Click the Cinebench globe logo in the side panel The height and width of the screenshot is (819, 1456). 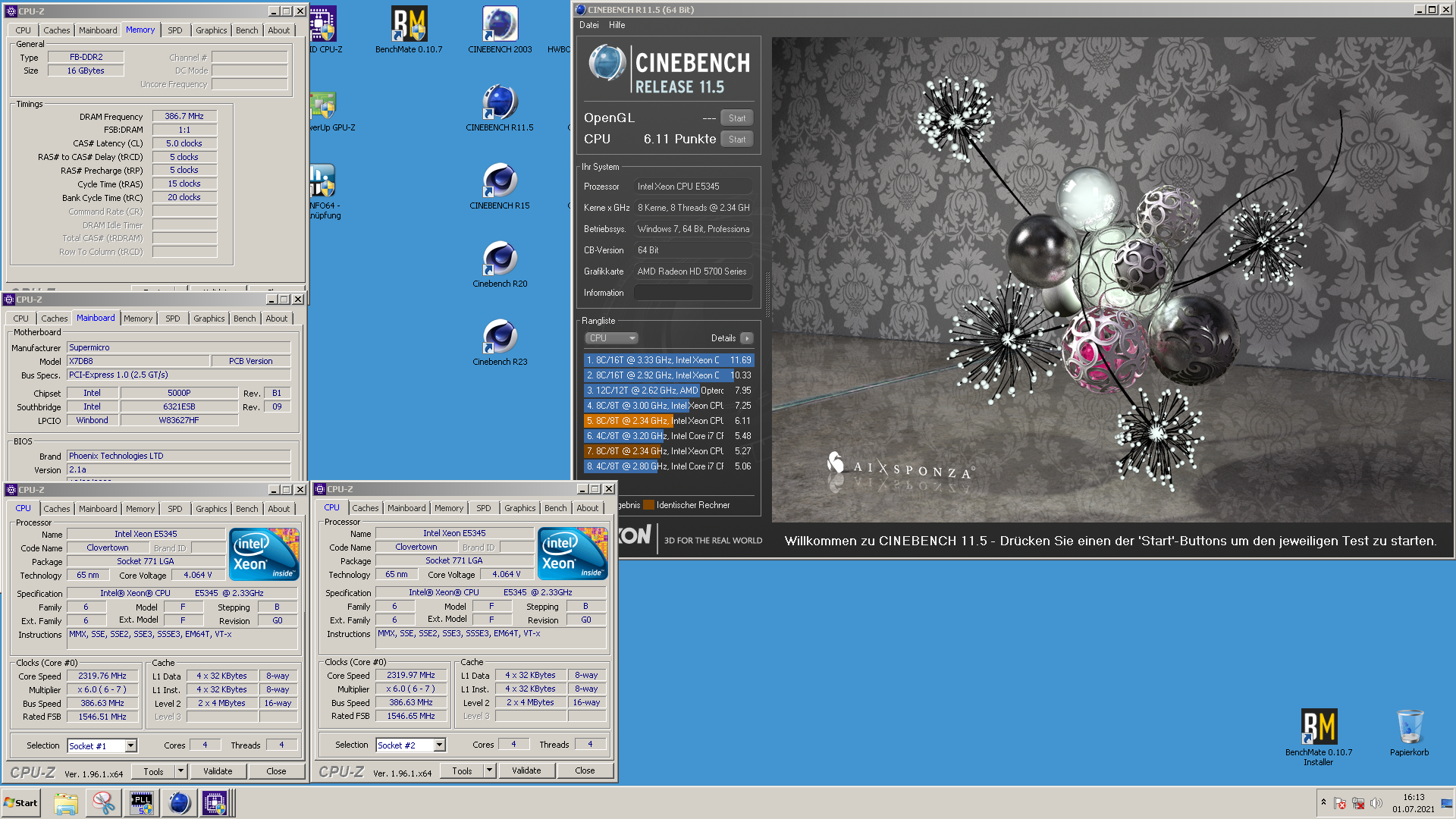pyautogui.click(x=607, y=63)
